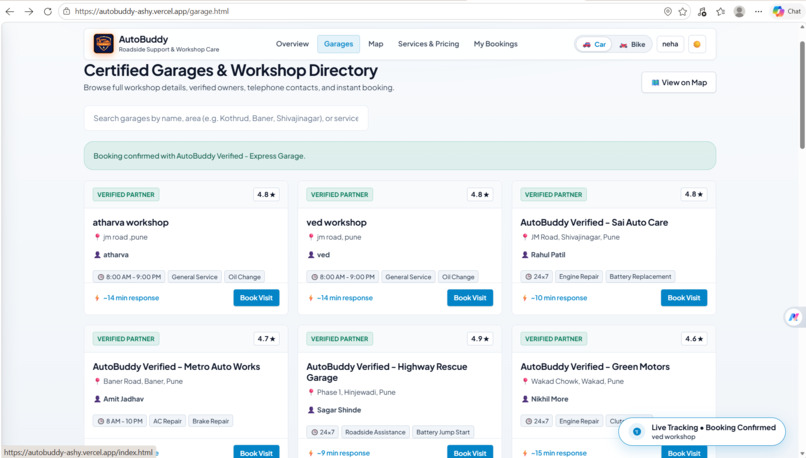This screenshot has height=458, width=806.
Task: Click booking confirmed Express Garage banner
Action: pos(400,156)
